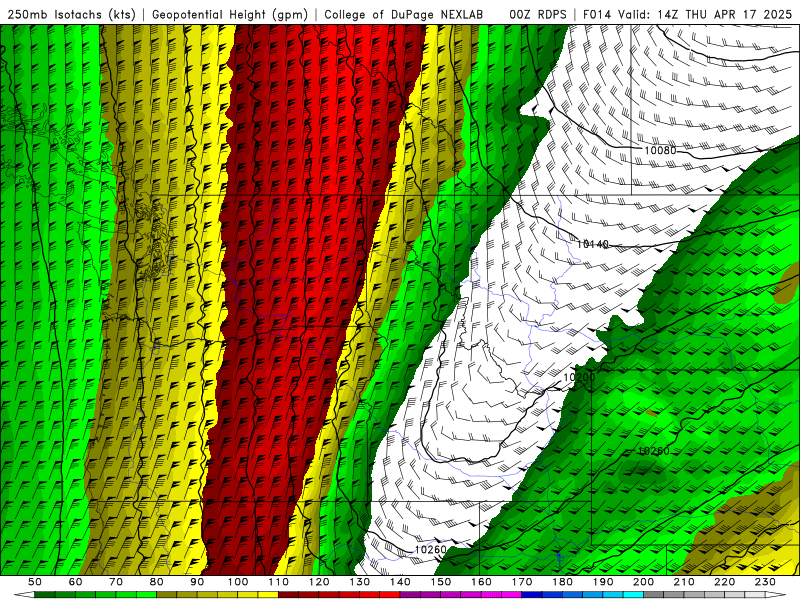Viewport: 800px width, 600px height.
Task: Click the 'College of DuPage NEXLAB' credit
Action: click(404, 15)
